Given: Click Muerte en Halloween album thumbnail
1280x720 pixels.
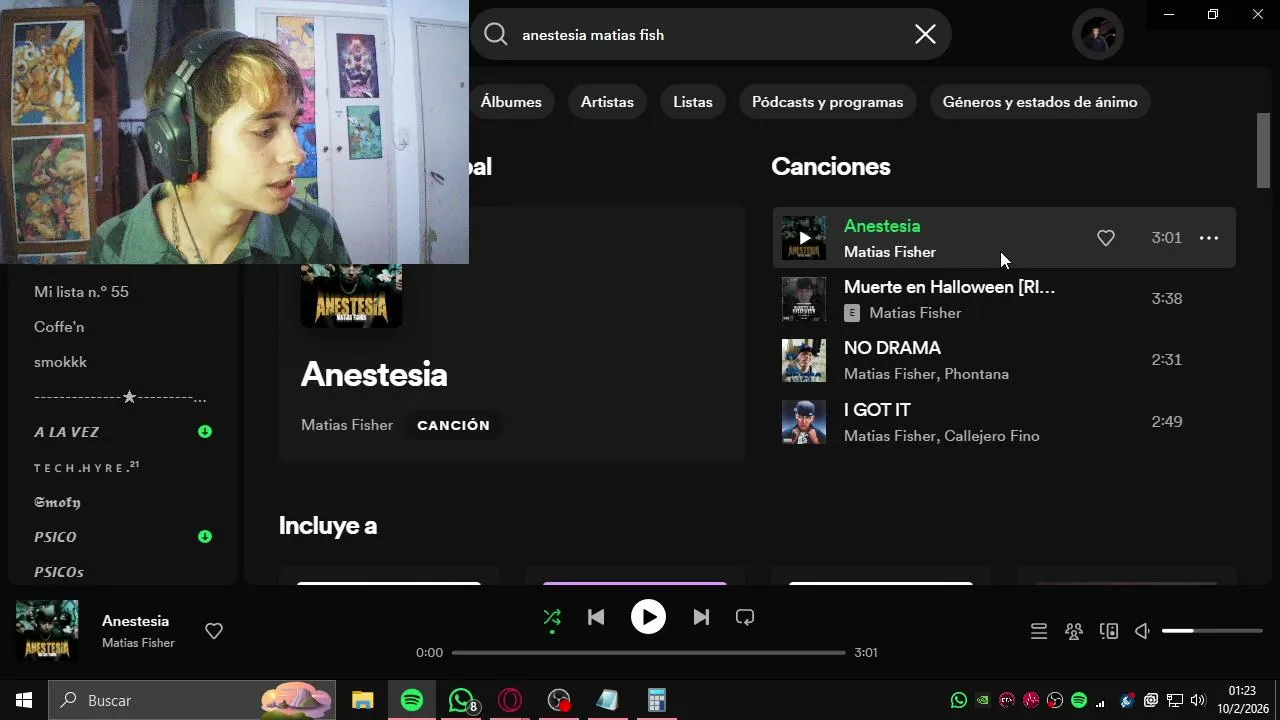Looking at the screenshot, I should (804, 299).
